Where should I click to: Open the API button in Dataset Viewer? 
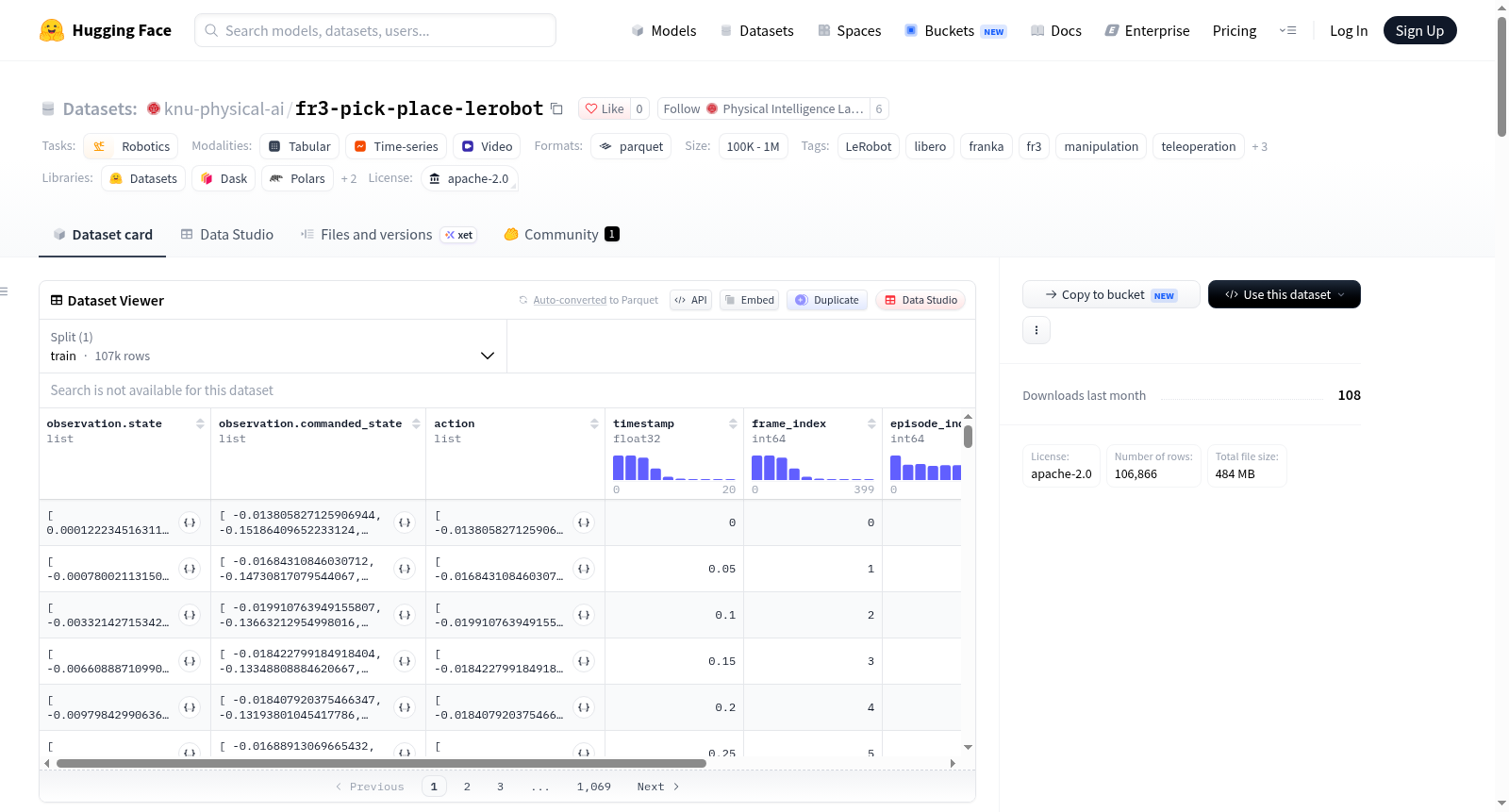click(x=690, y=300)
